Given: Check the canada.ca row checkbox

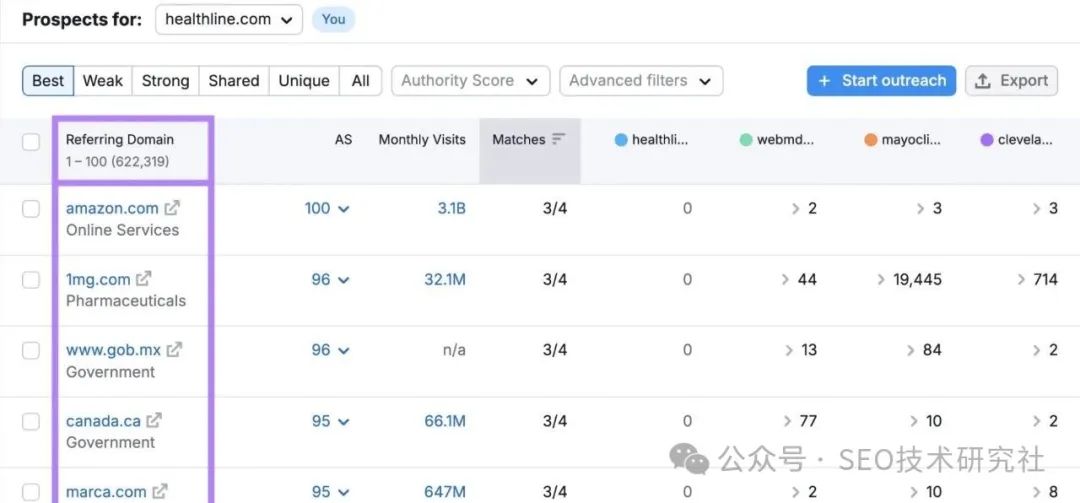Looking at the screenshot, I should [31, 421].
